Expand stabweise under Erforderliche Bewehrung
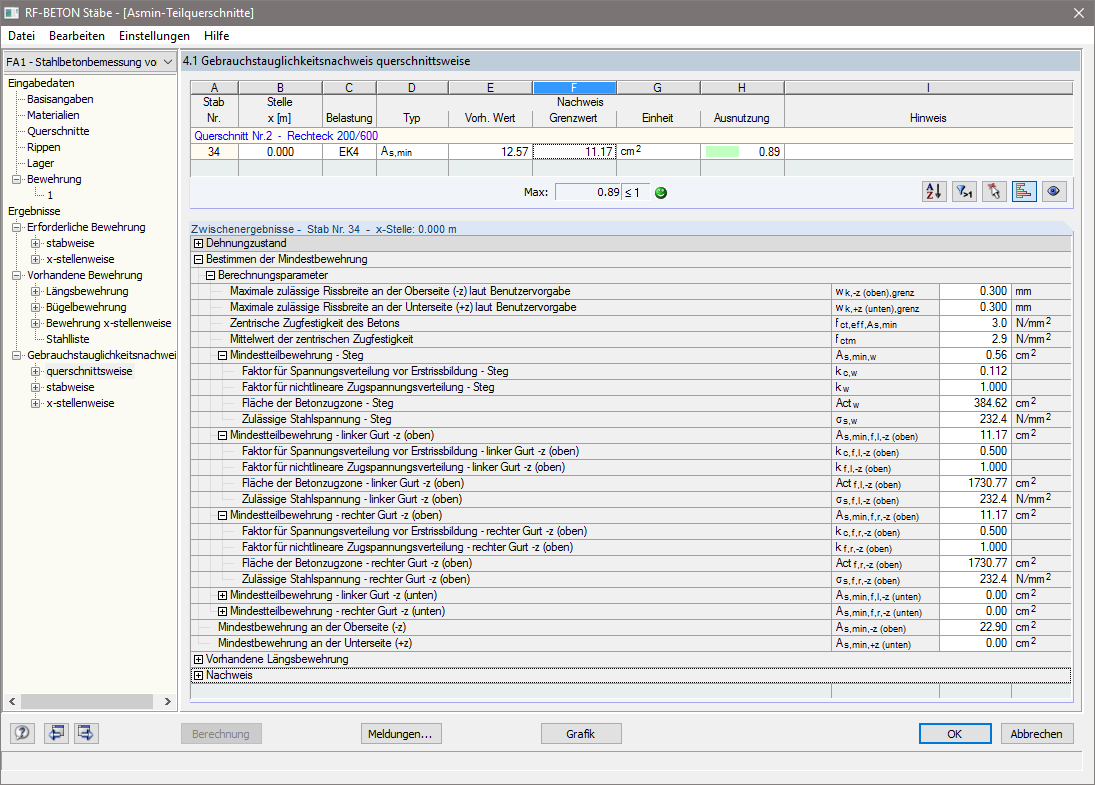 36,244
